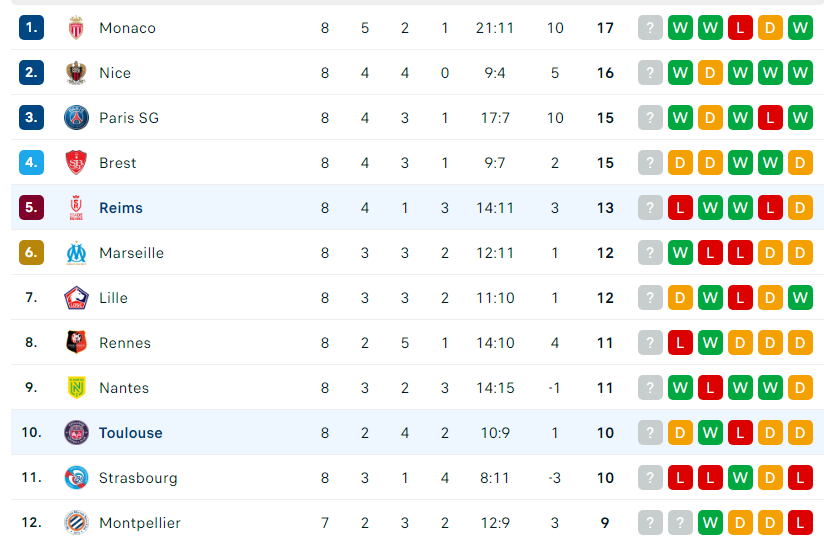Click Rennes' green W form badge
This screenshot has width=824, height=544.
point(710,343)
